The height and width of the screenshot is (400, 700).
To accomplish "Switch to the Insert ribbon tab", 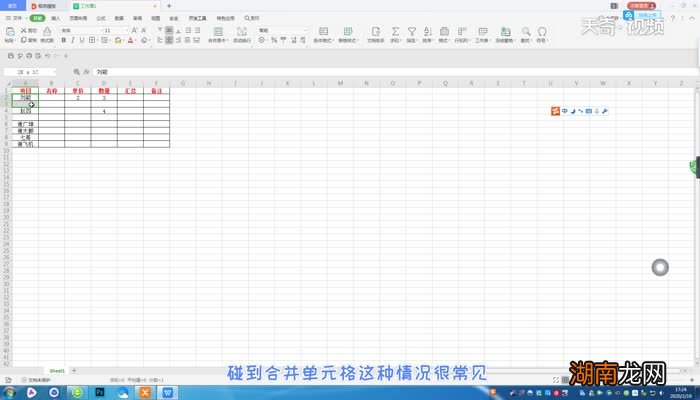I will point(56,18).
